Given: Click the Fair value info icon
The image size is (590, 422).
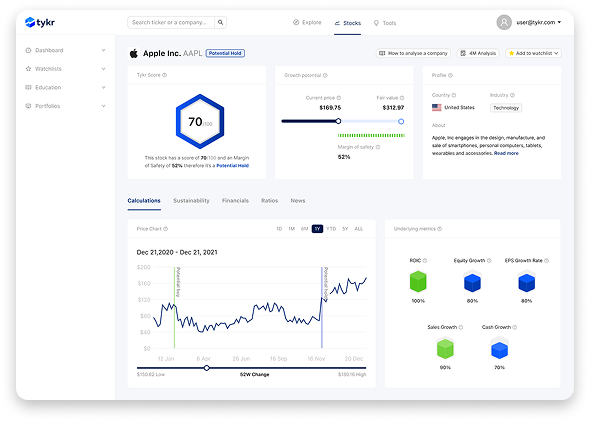Looking at the screenshot, I should coord(402,98).
